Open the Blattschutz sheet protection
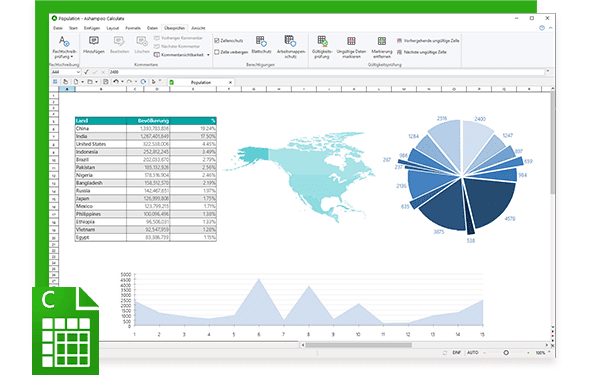600x375 pixels. click(261, 45)
